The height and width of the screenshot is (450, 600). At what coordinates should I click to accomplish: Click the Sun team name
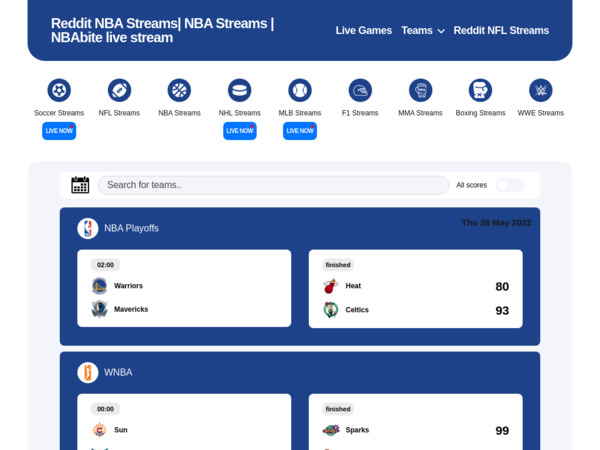(121, 430)
